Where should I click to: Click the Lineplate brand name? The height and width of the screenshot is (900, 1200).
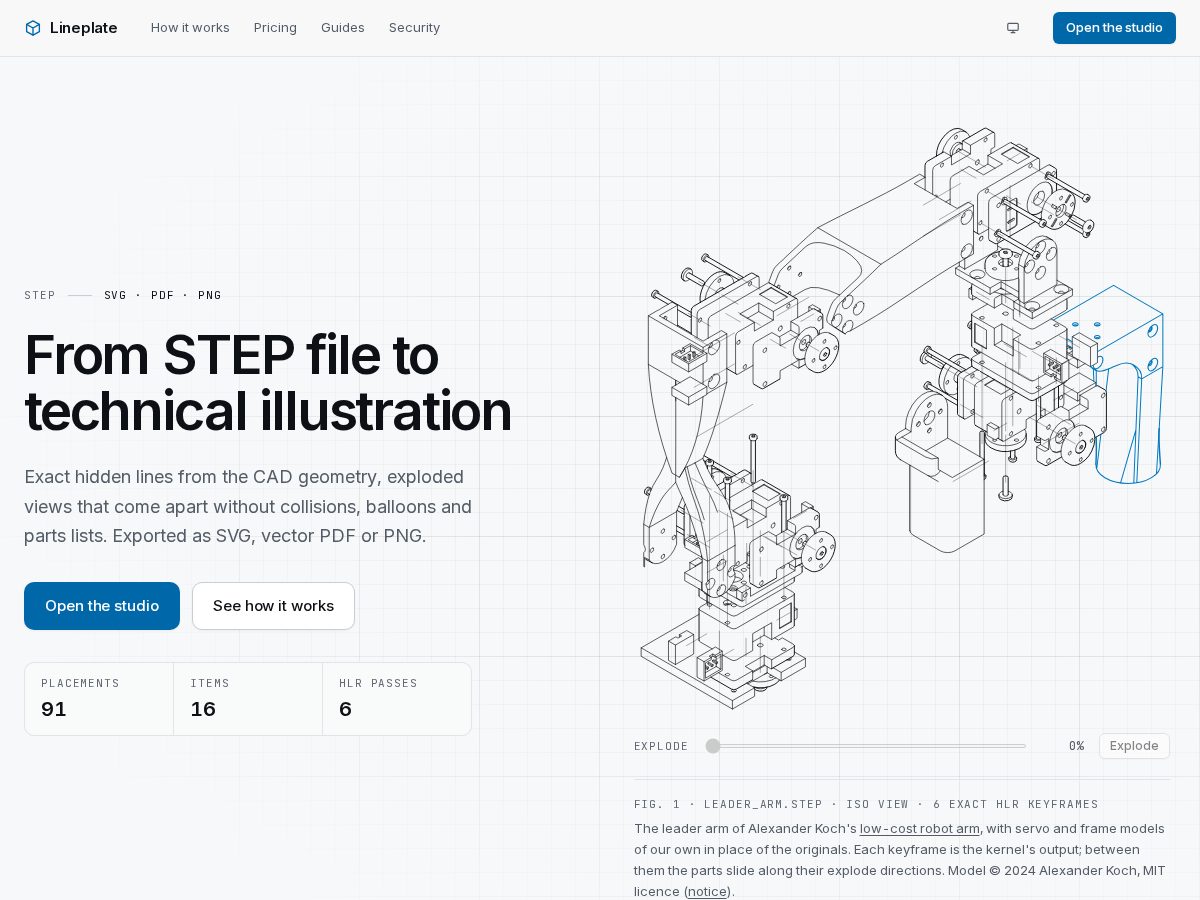click(x=84, y=28)
